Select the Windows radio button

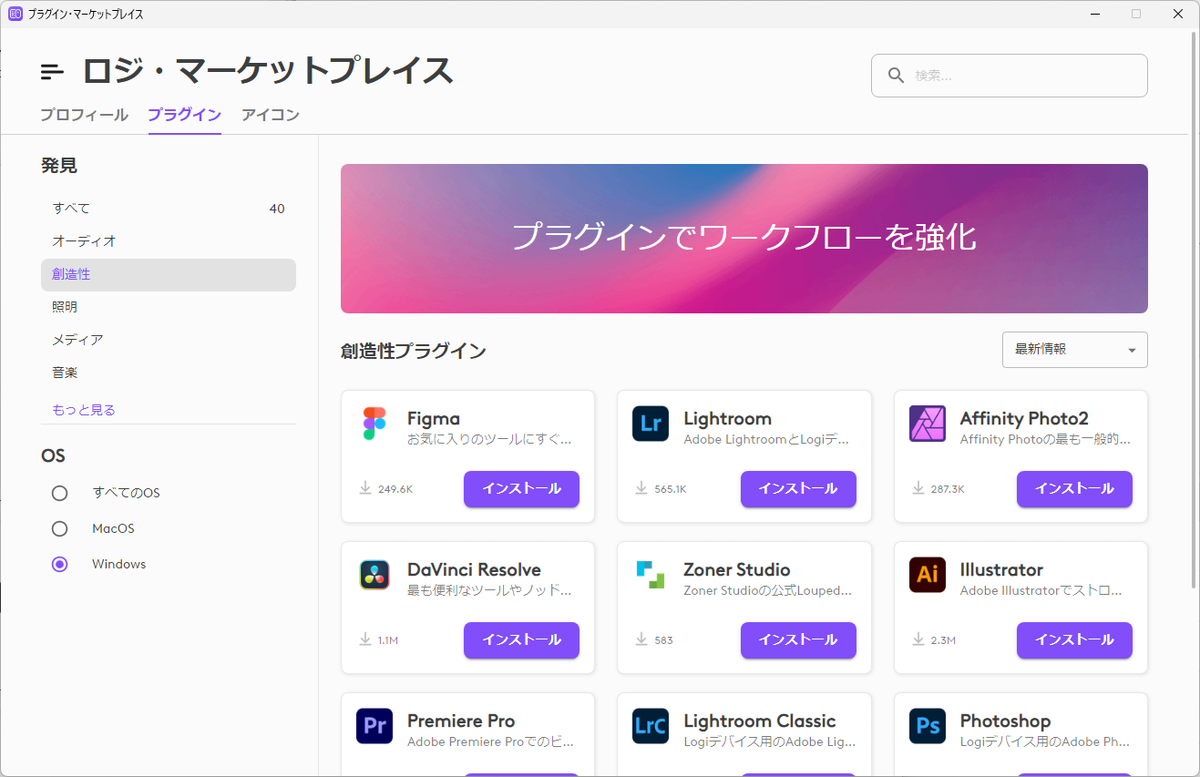(60, 564)
